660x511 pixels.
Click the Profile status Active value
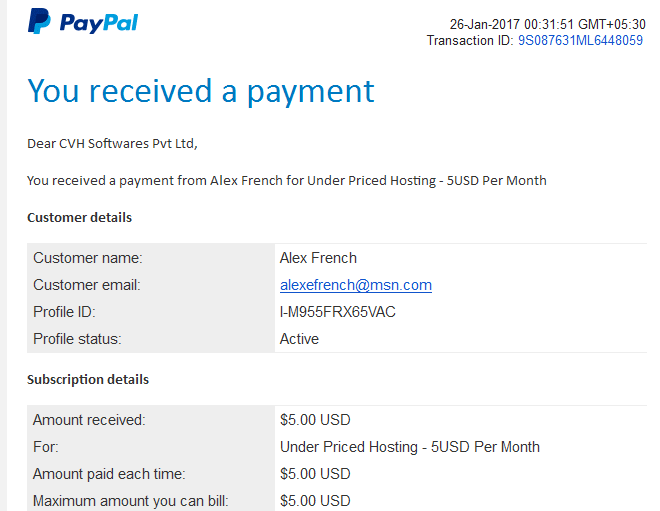point(299,339)
